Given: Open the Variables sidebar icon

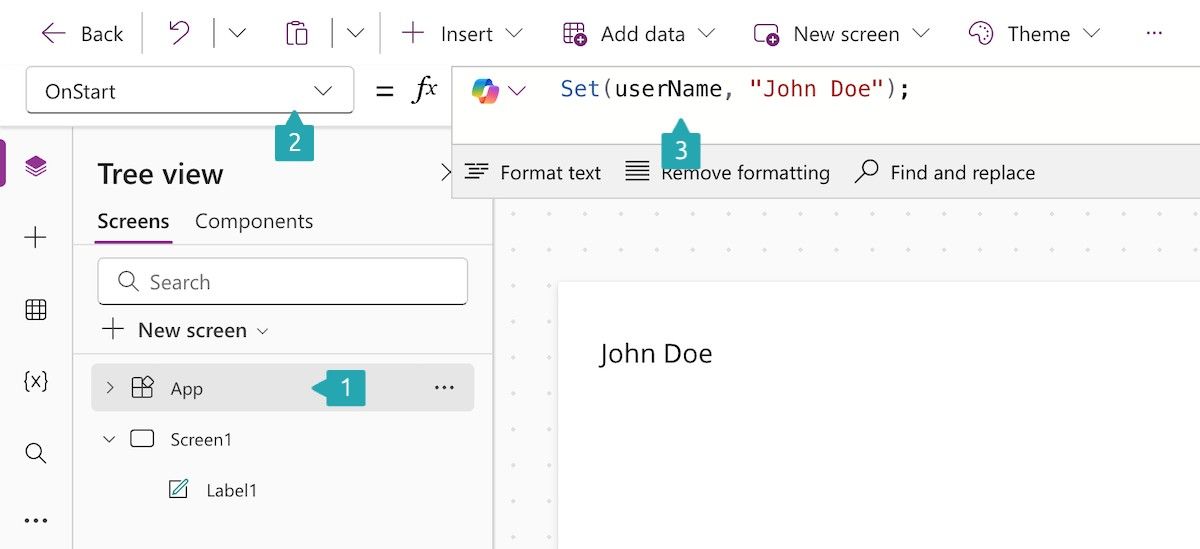Looking at the screenshot, I should (36, 381).
